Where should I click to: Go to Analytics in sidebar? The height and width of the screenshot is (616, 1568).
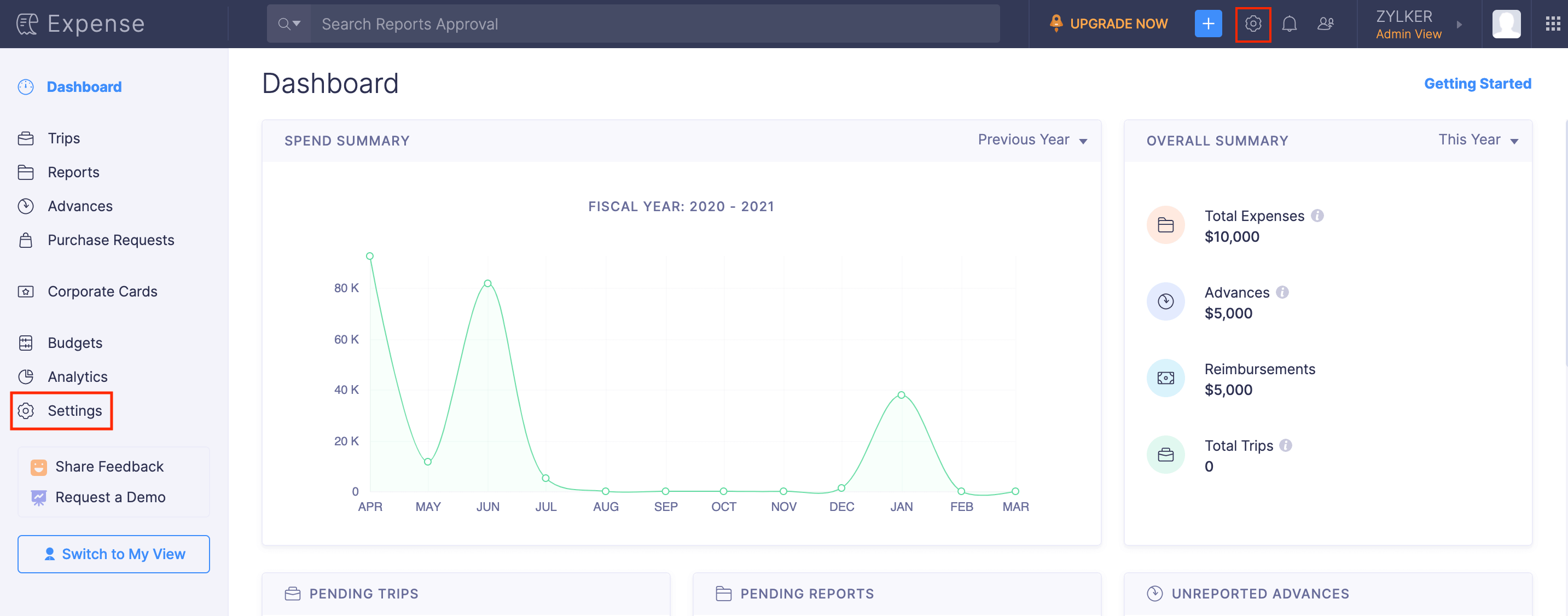click(77, 377)
